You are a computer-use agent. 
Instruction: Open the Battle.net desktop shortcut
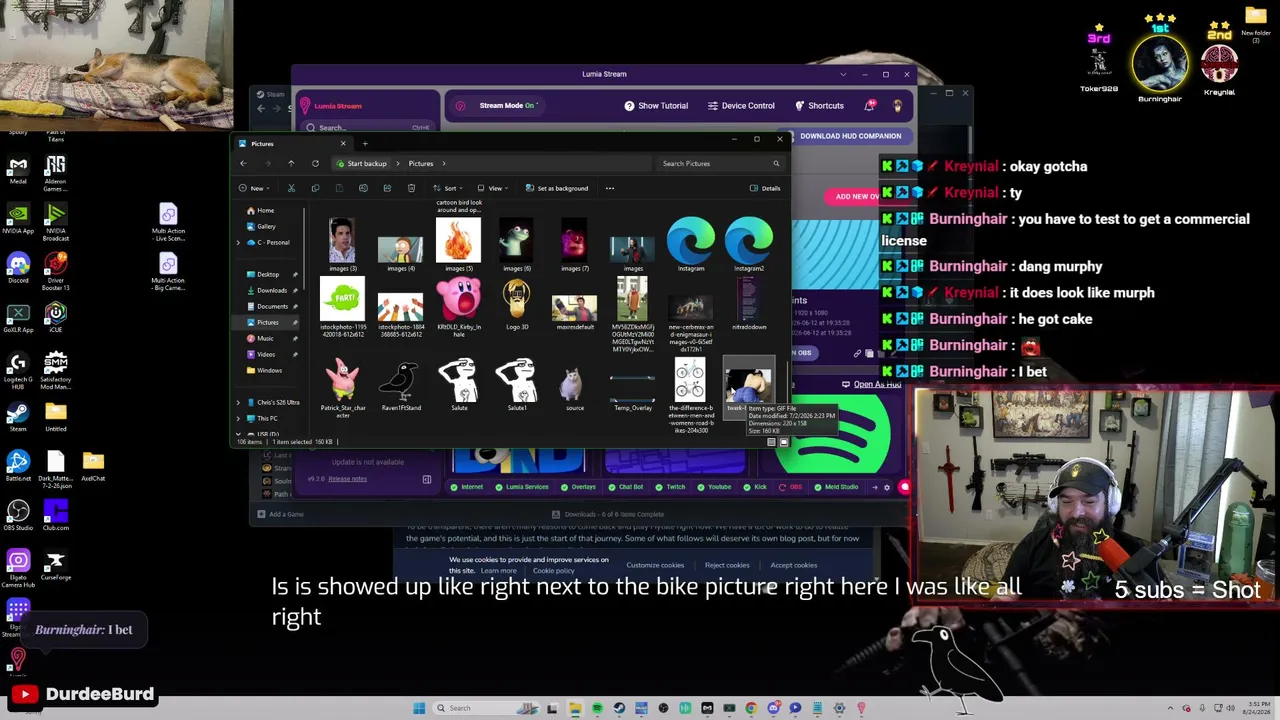tap(17, 465)
